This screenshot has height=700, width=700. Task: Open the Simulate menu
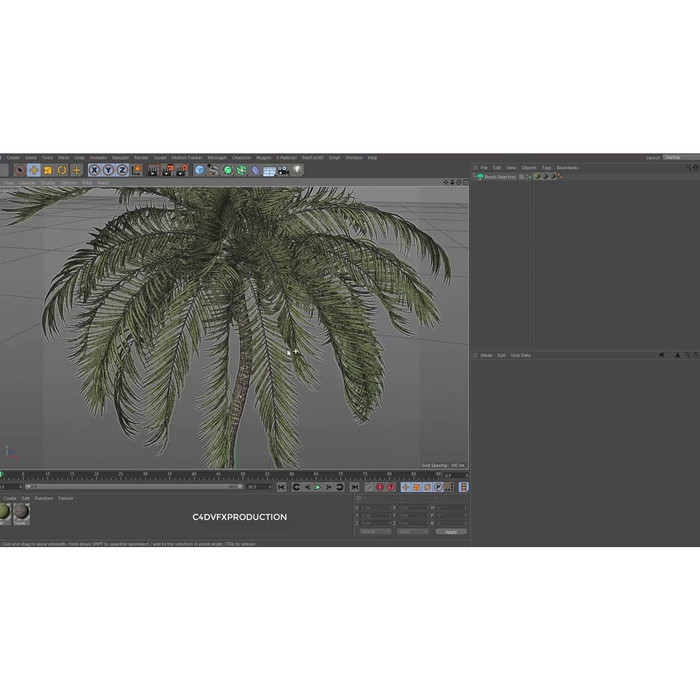(120, 158)
